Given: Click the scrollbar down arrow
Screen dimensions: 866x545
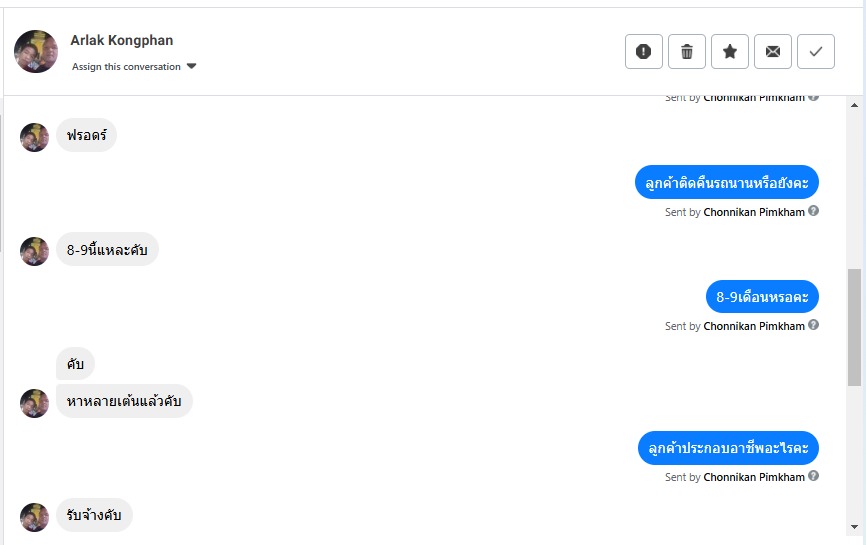Looking at the screenshot, I should pyautogui.click(x=854, y=526).
